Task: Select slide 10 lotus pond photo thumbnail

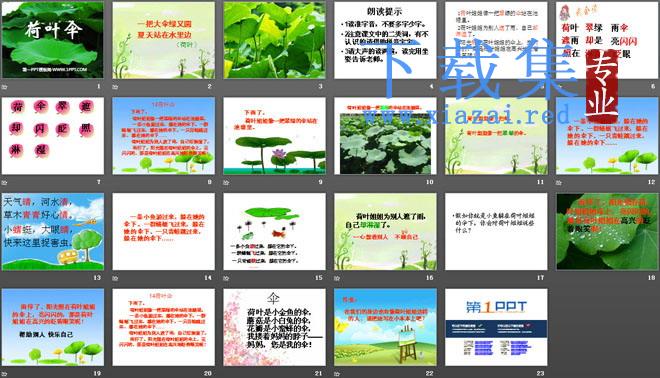Action: (x=385, y=136)
